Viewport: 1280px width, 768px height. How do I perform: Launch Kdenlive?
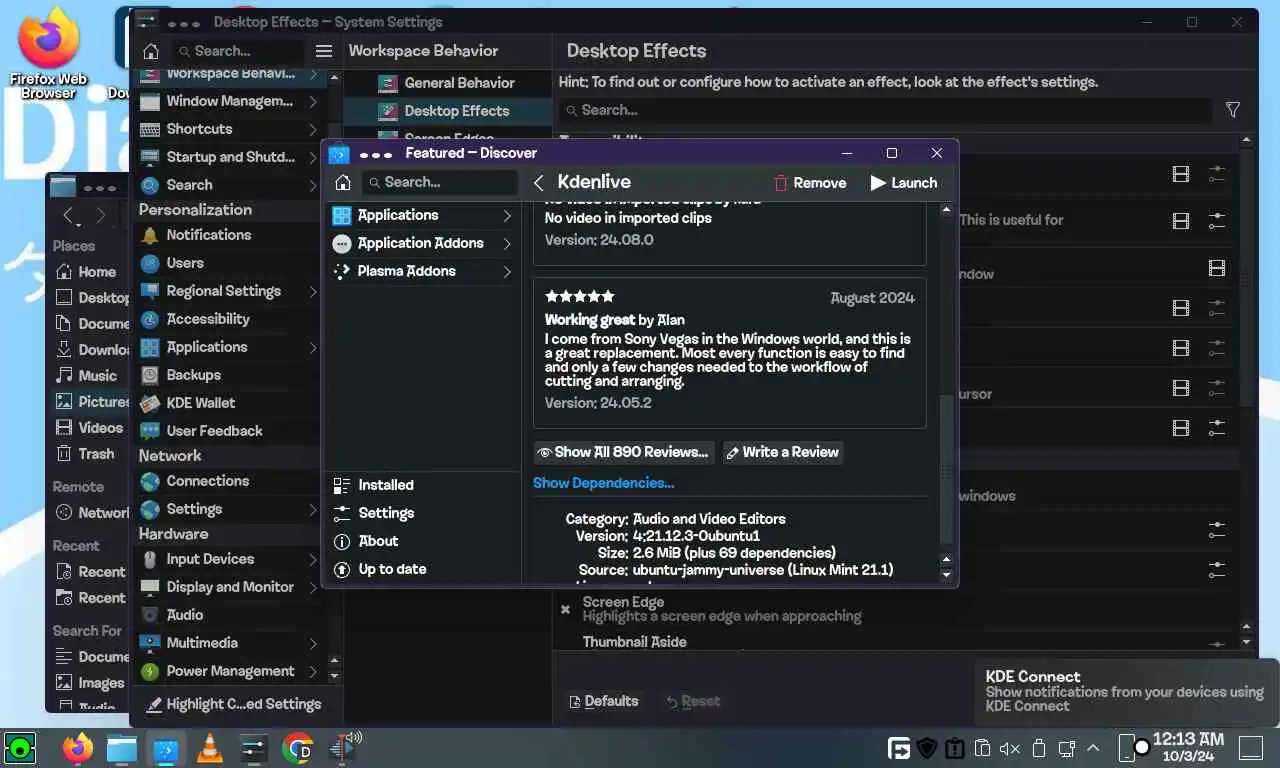(x=903, y=183)
